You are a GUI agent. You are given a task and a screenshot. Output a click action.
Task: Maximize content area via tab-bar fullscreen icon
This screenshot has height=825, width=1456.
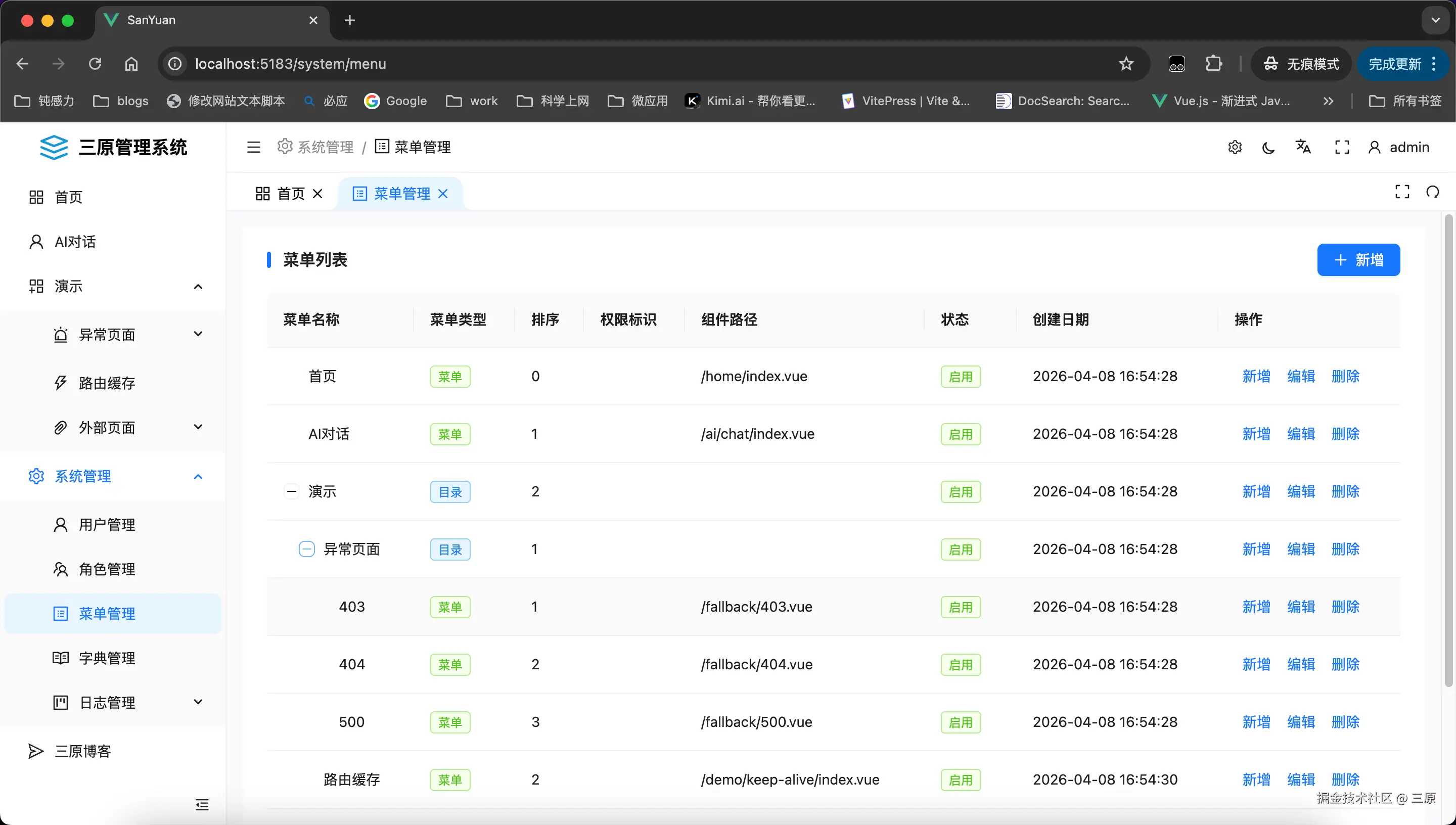pyautogui.click(x=1402, y=192)
